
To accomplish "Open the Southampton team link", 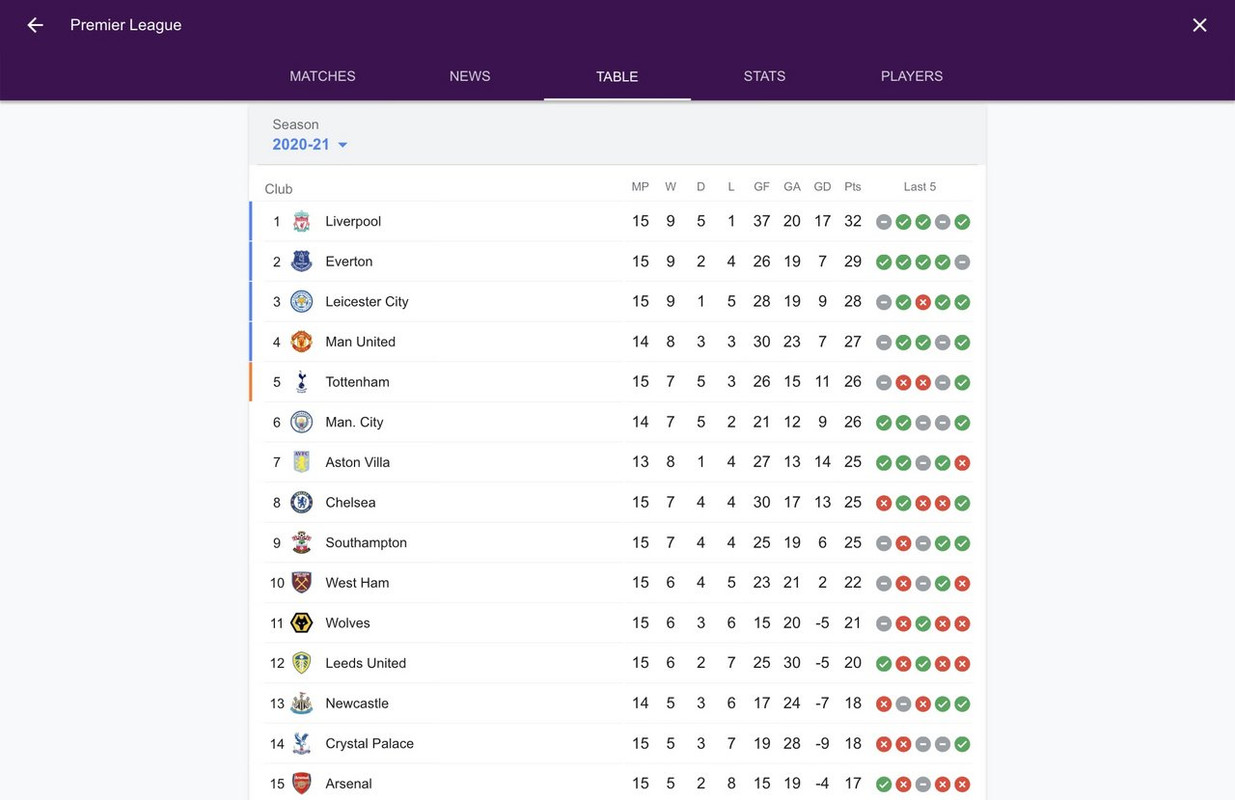I will click(x=365, y=543).
